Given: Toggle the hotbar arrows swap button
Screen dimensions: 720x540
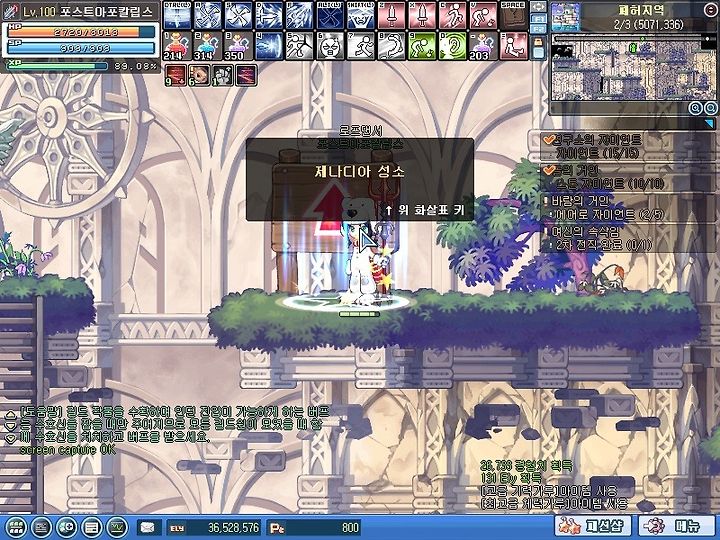Looking at the screenshot, I should point(539,8).
